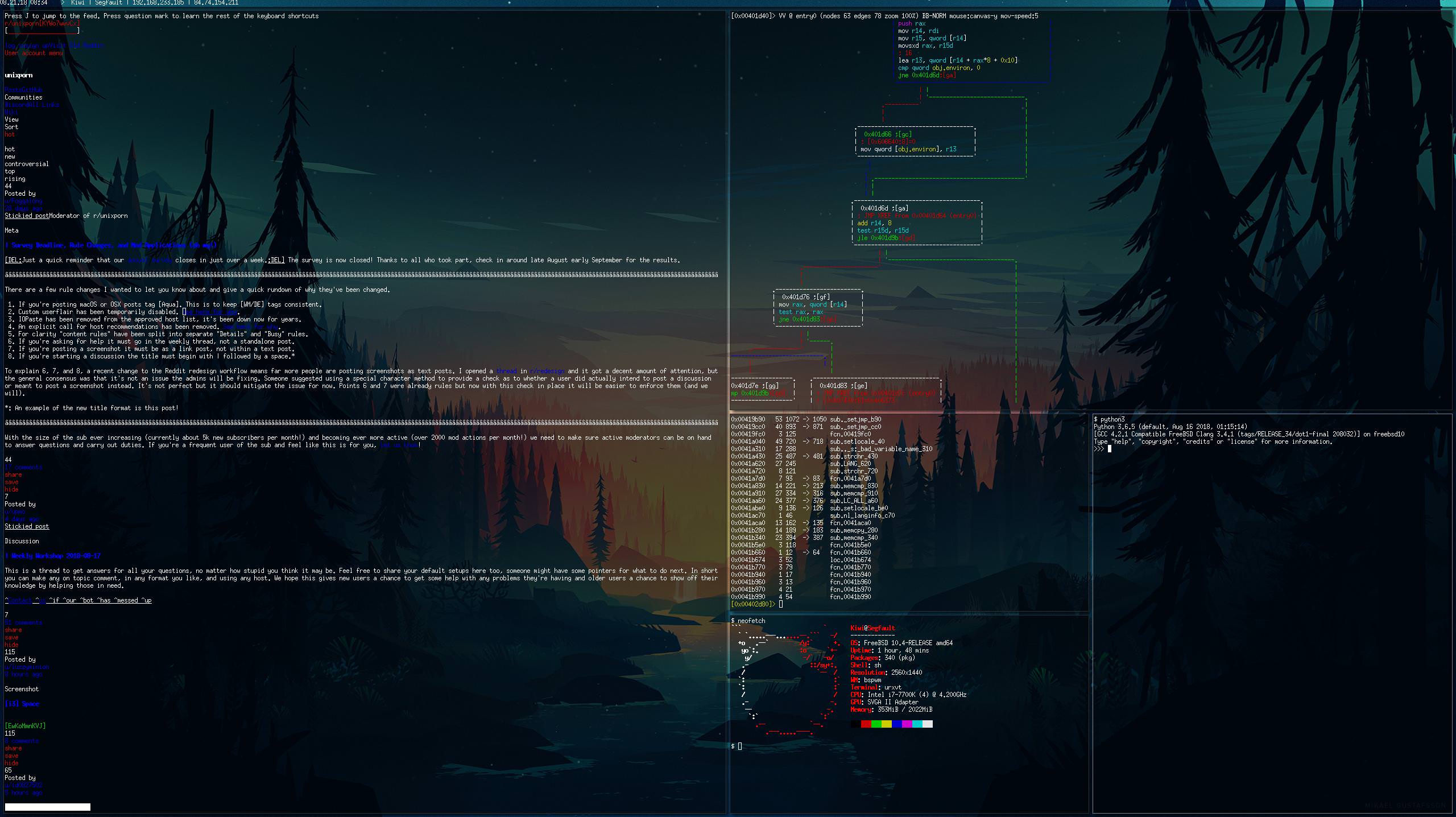Click the green neofetch color block
The height and width of the screenshot is (817, 1456).
(876, 724)
